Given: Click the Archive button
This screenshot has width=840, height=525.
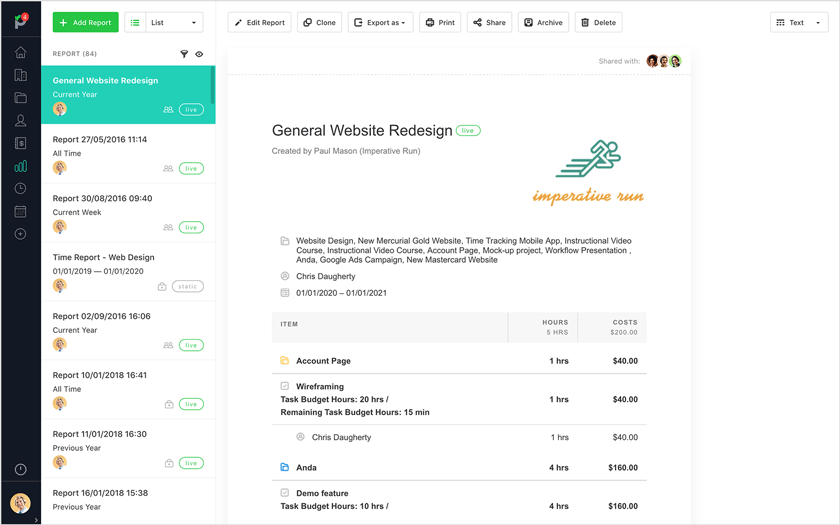Looking at the screenshot, I should [543, 22].
